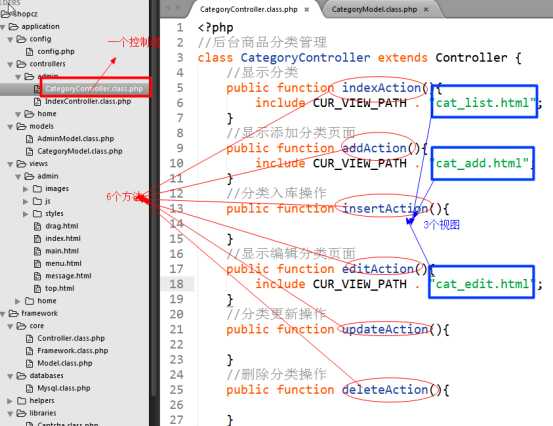
Task: Click the top.html file icon
Action: [x=37, y=289]
